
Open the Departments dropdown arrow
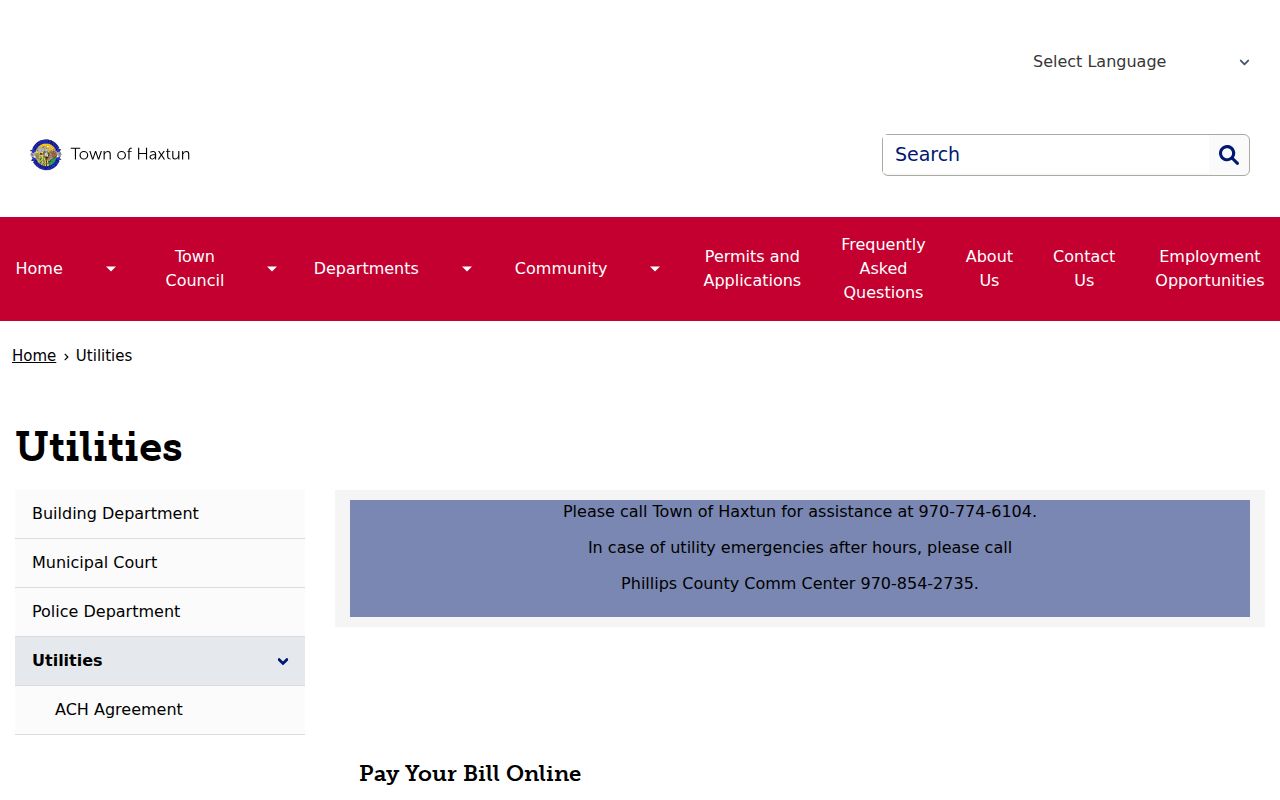pos(467,269)
